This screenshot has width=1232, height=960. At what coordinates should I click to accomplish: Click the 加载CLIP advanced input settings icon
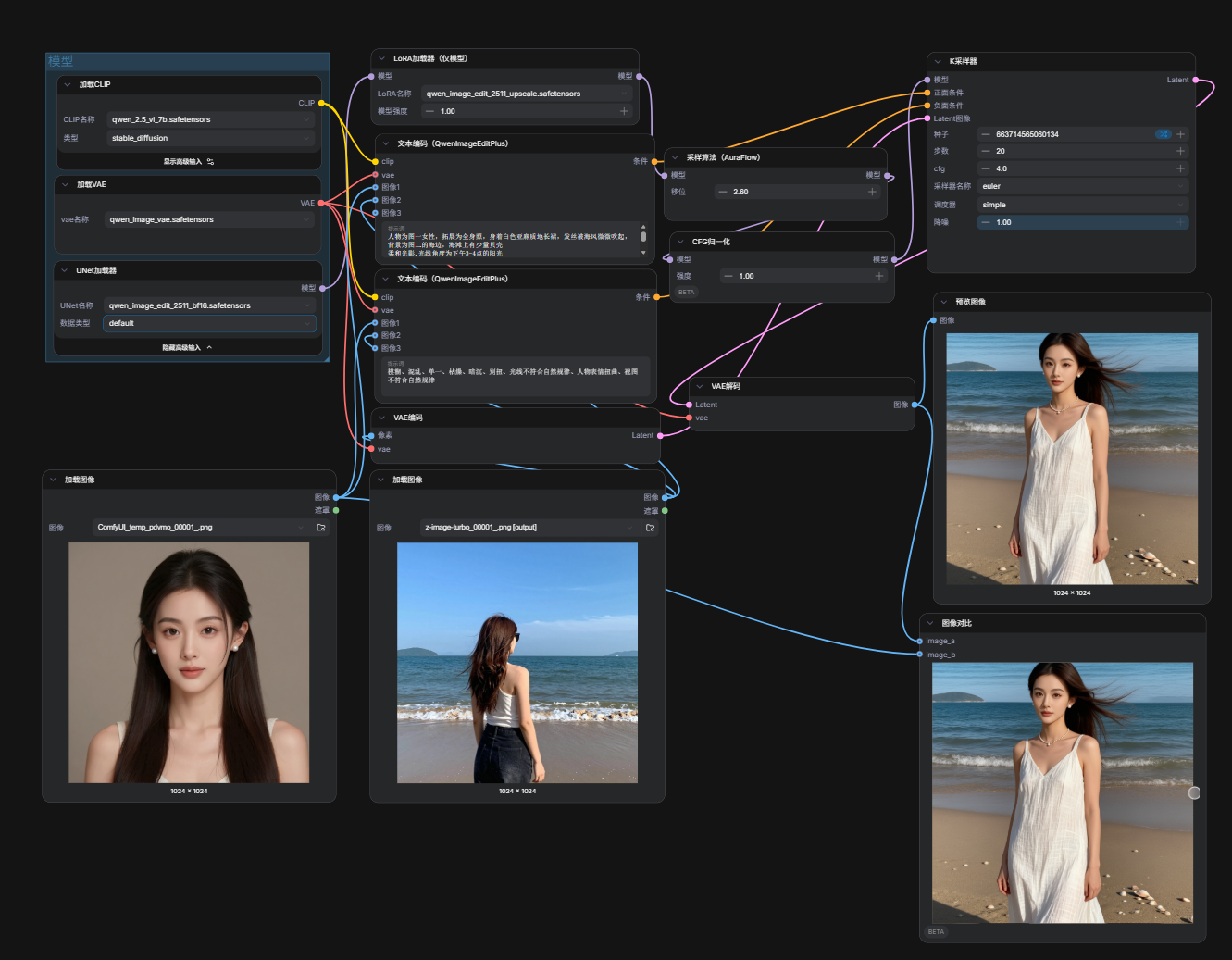coord(211,162)
